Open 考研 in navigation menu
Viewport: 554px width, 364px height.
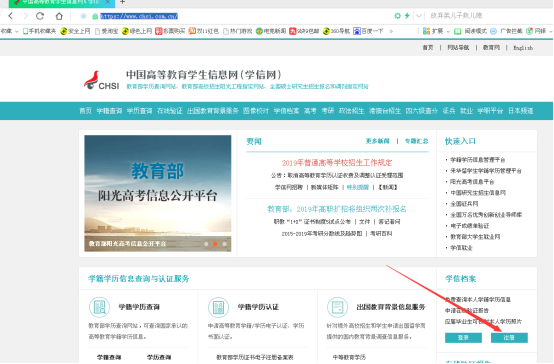(x=328, y=111)
